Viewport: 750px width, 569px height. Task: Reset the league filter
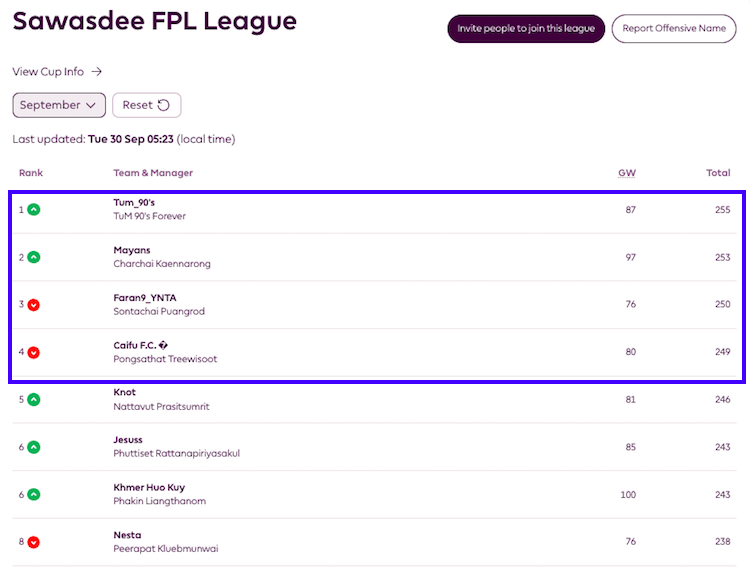(146, 105)
